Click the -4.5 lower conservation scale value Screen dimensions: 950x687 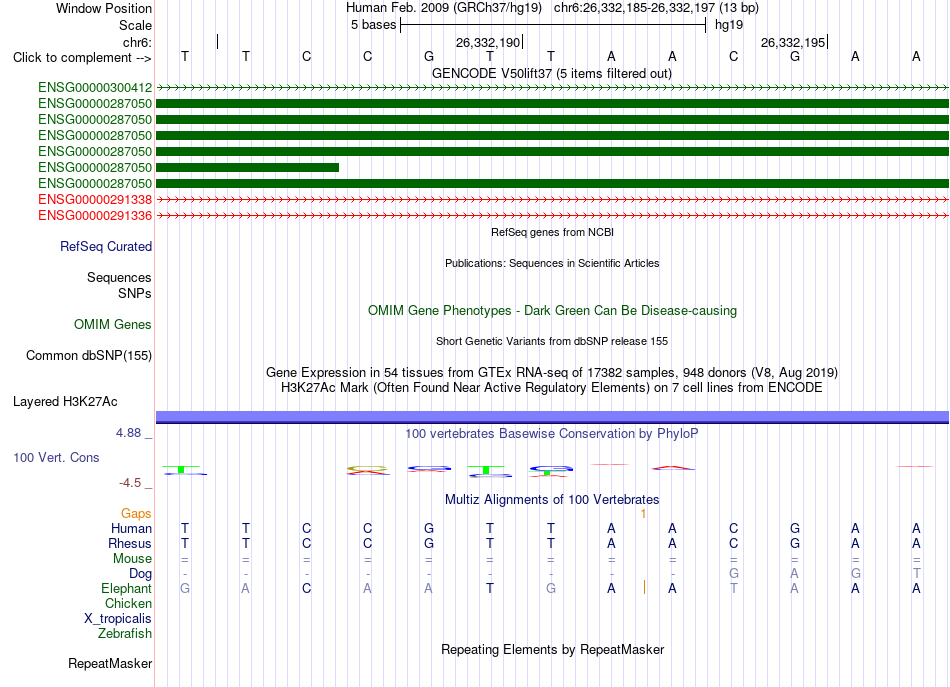[130, 483]
